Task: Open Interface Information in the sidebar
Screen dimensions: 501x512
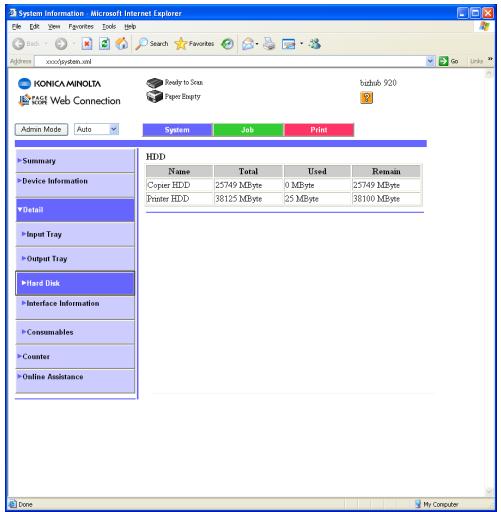Action: [x=75, y=307]
